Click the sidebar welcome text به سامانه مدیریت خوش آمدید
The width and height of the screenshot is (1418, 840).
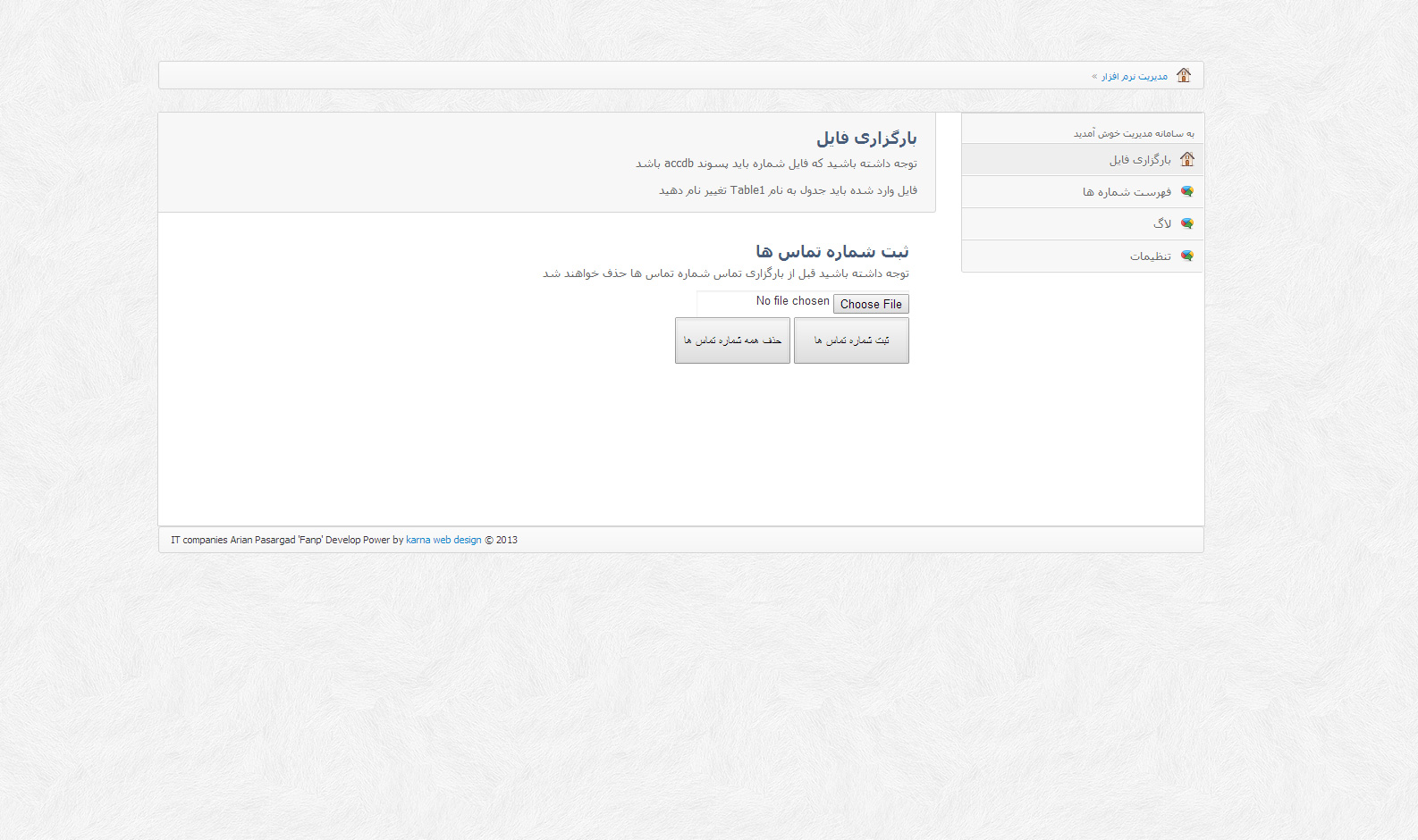[1134, 133]
